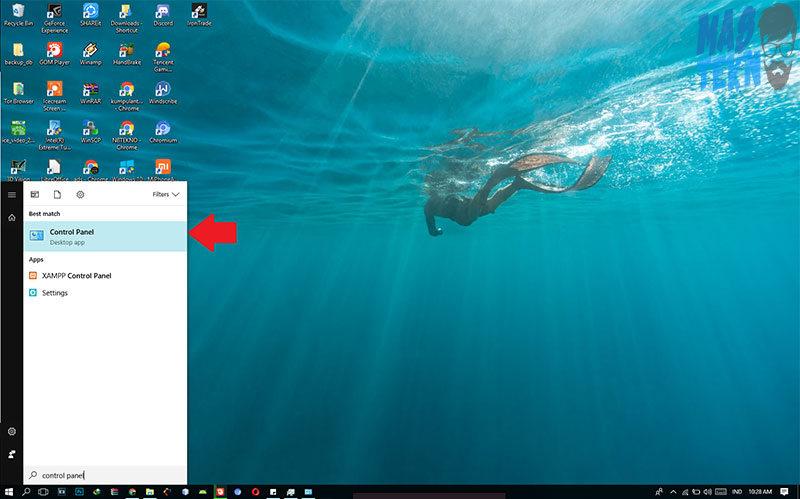Open the touch keyboard tray icon
This screenshot has height=499, width=800.
721,492
